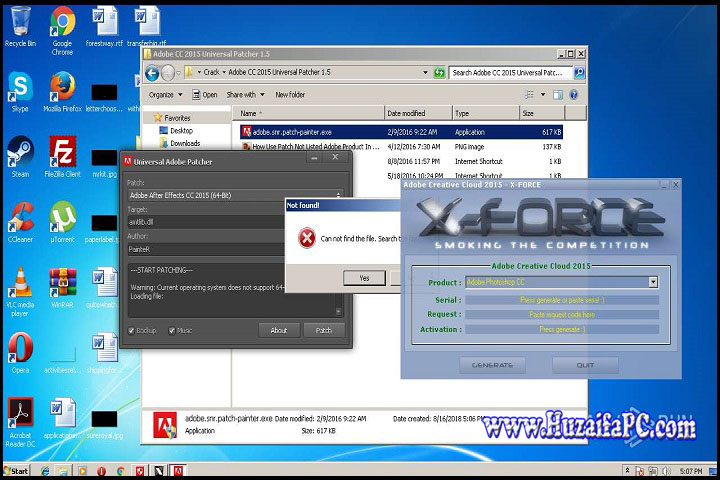Select adobe.snr.patch-painter.exe file row
720x480 pixels.
click(401, 132)
